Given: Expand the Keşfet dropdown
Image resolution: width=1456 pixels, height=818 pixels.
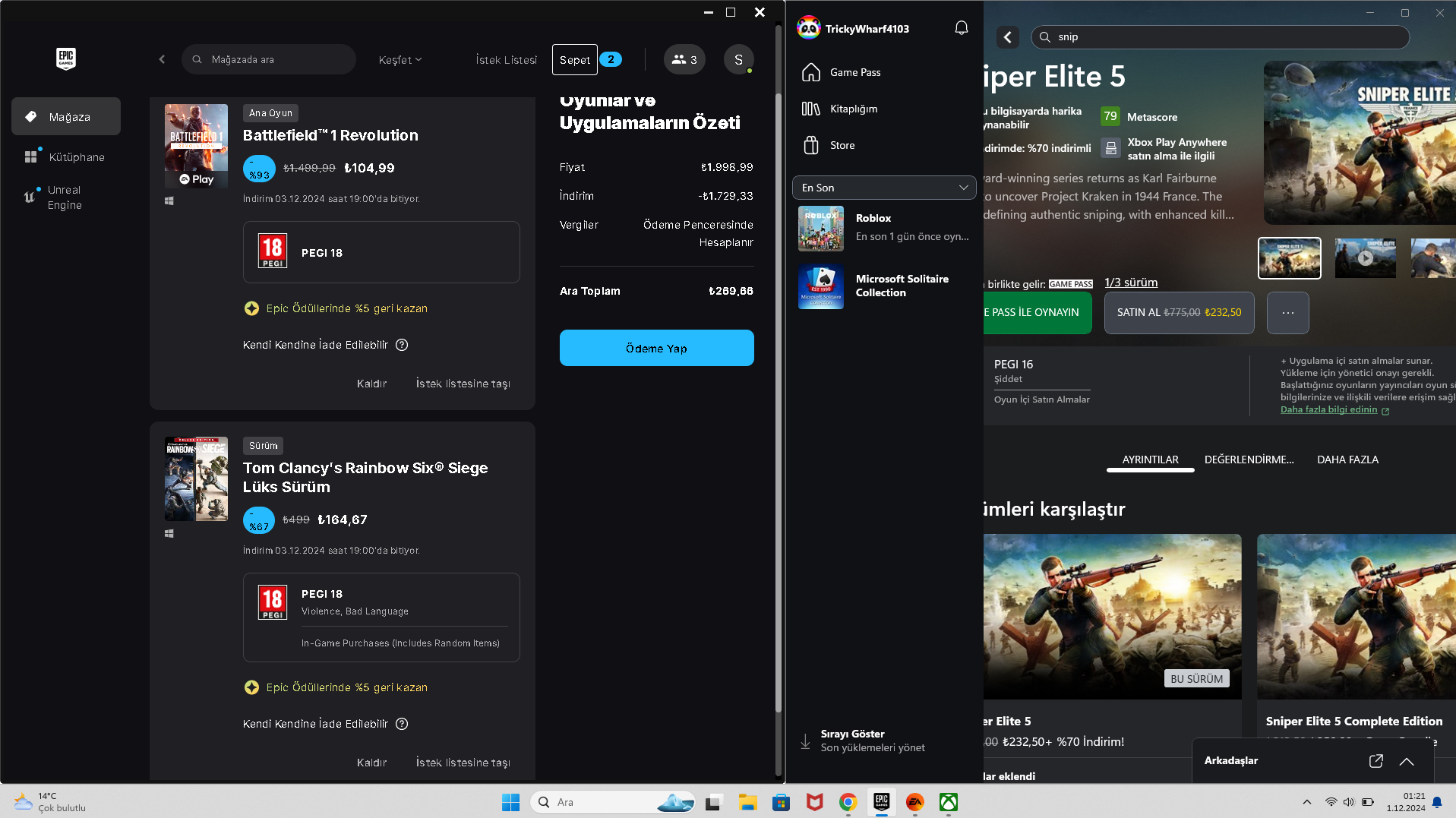Looking at the screenshot, I should click(400, 59).
